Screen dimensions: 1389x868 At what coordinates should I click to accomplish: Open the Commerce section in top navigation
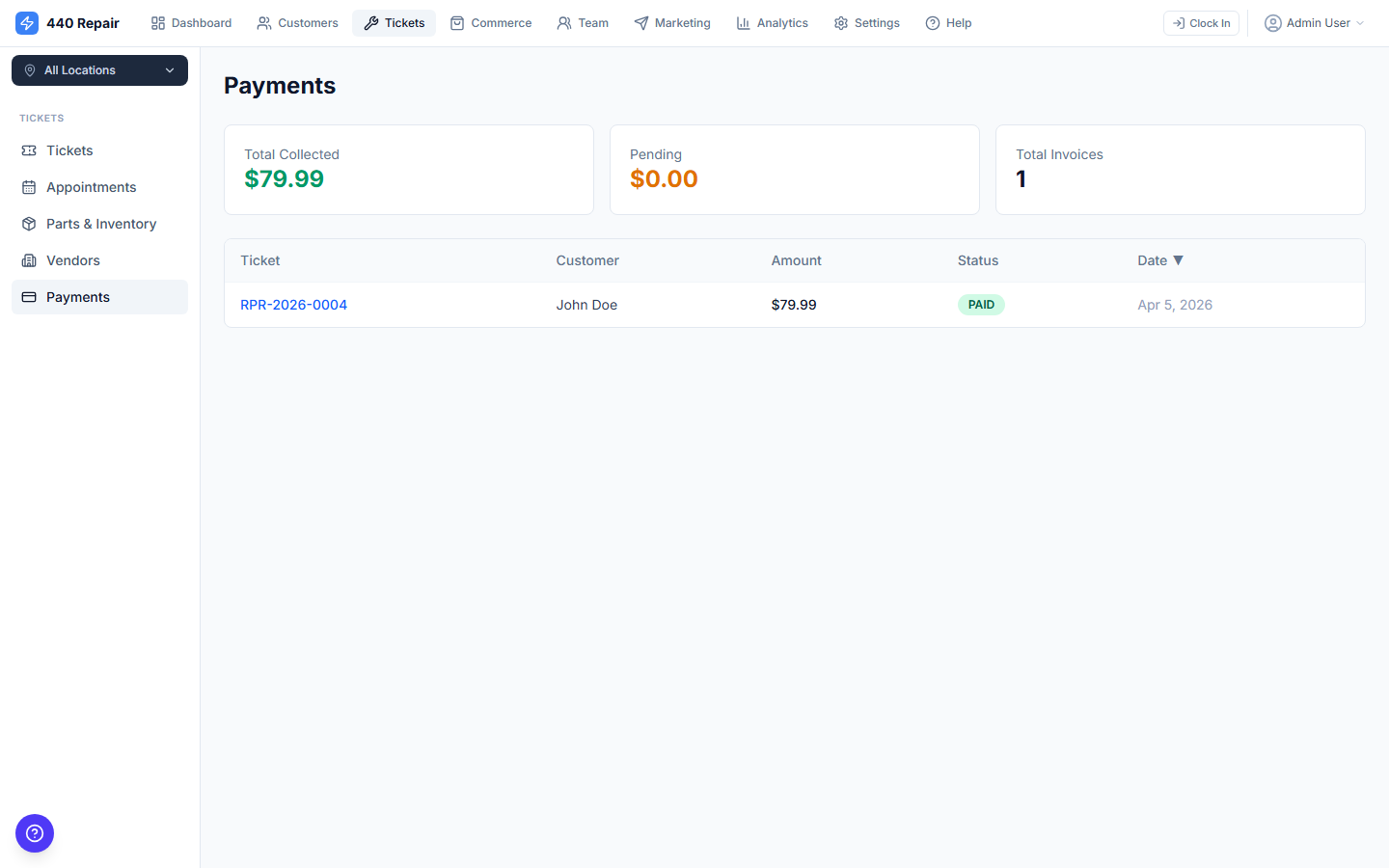(x=491, y=22)
